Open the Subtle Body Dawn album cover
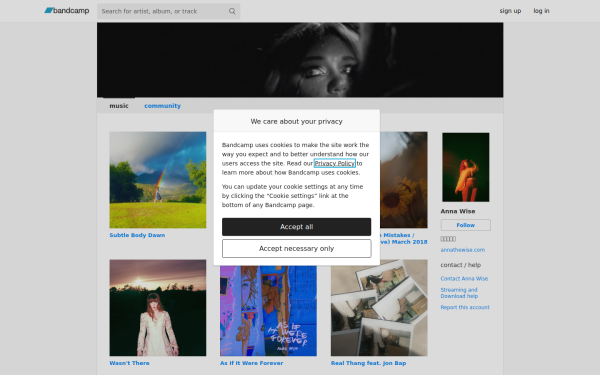Screen dimensions: 600x375 pyautogui.click(x=158, y=180)
